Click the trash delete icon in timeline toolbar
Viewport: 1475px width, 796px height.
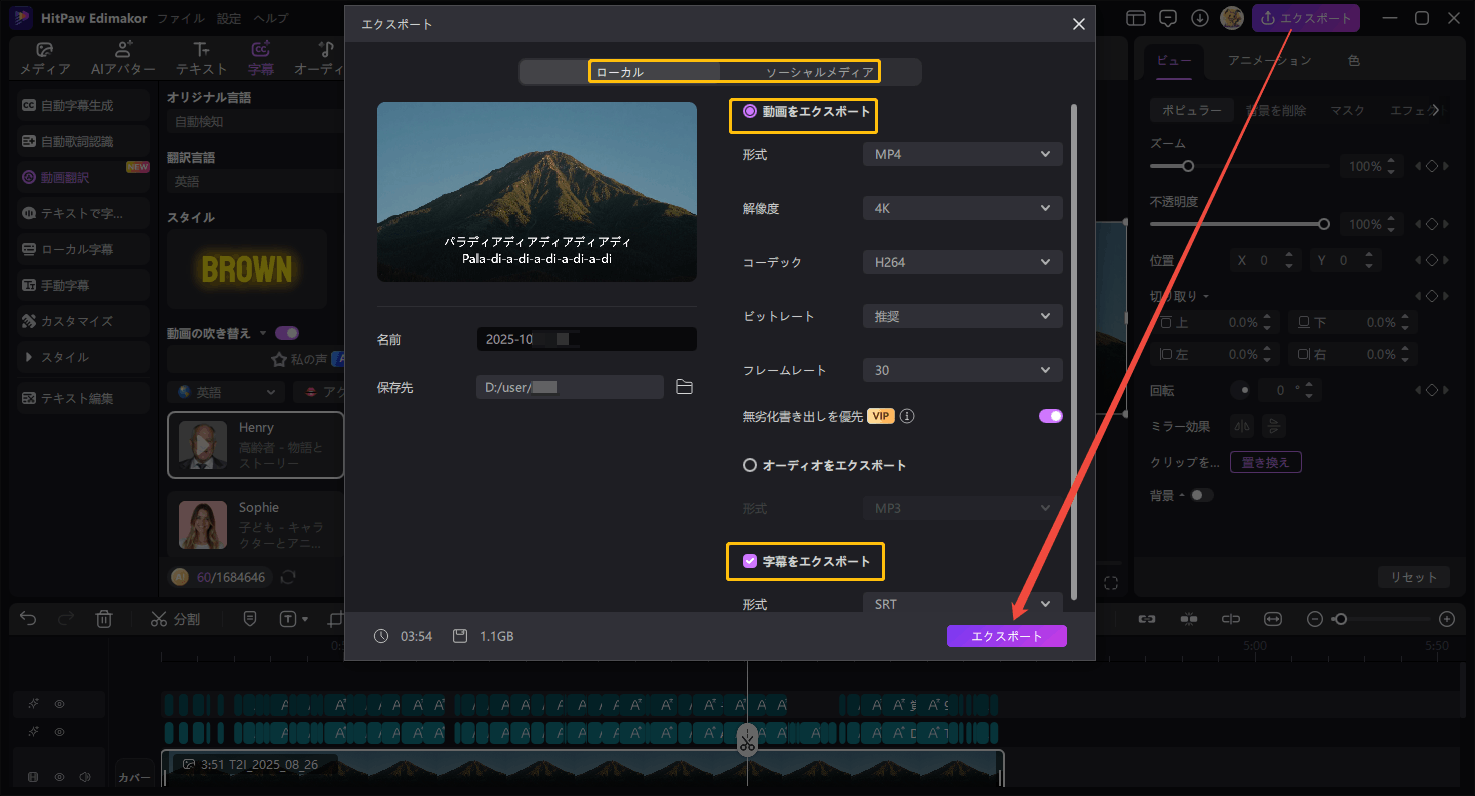point(104,619)
